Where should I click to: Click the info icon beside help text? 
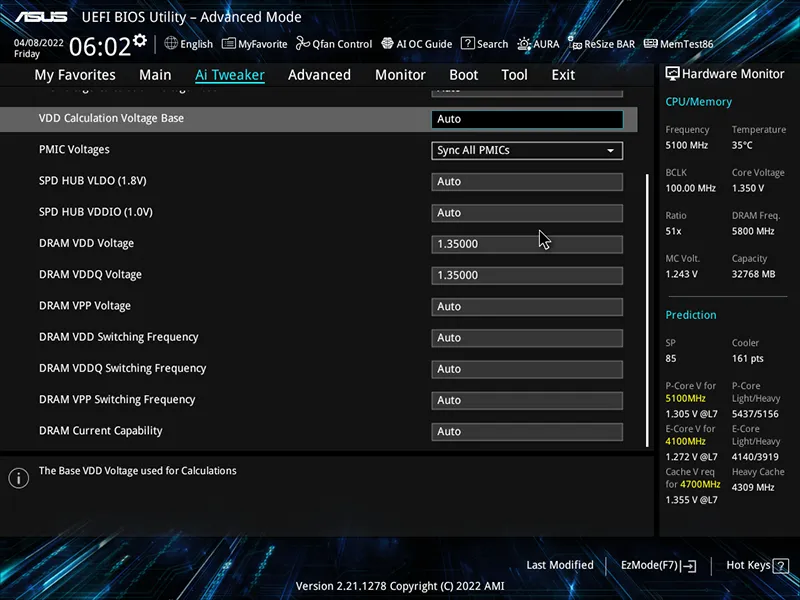[x=18, y=478]
